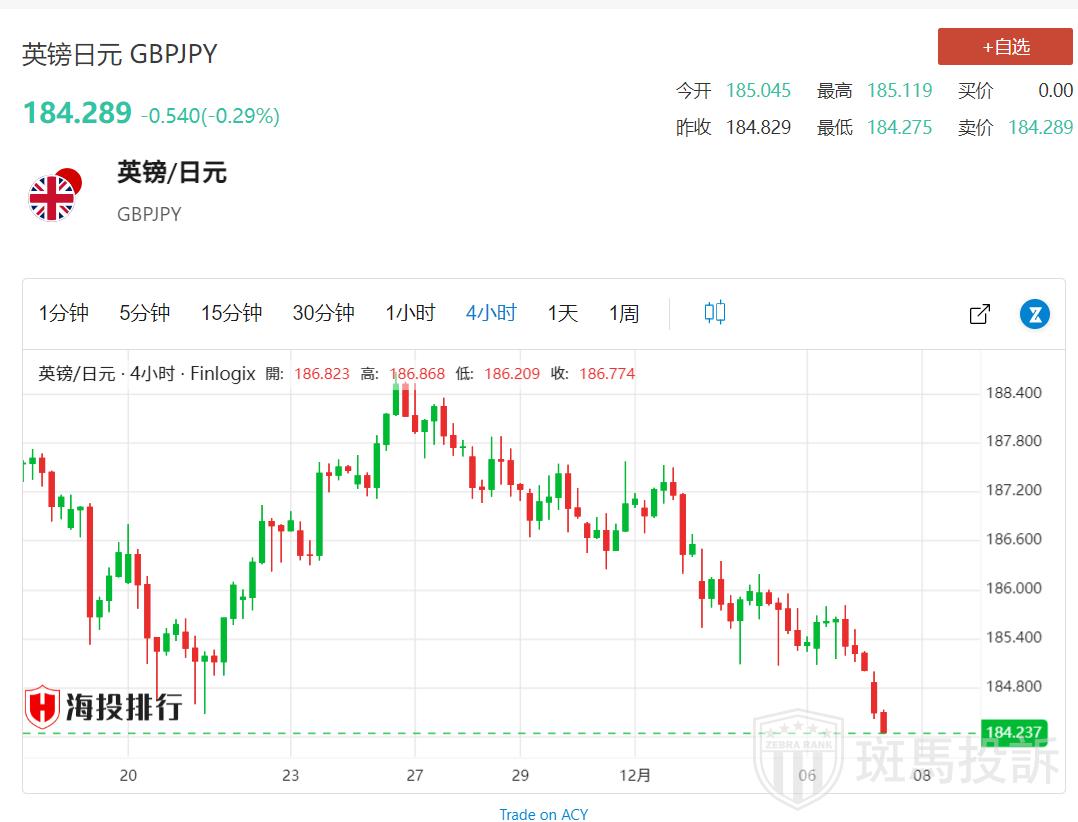
Task: Click the 海投排行 logo on the chart
Action: coord(103,706)
